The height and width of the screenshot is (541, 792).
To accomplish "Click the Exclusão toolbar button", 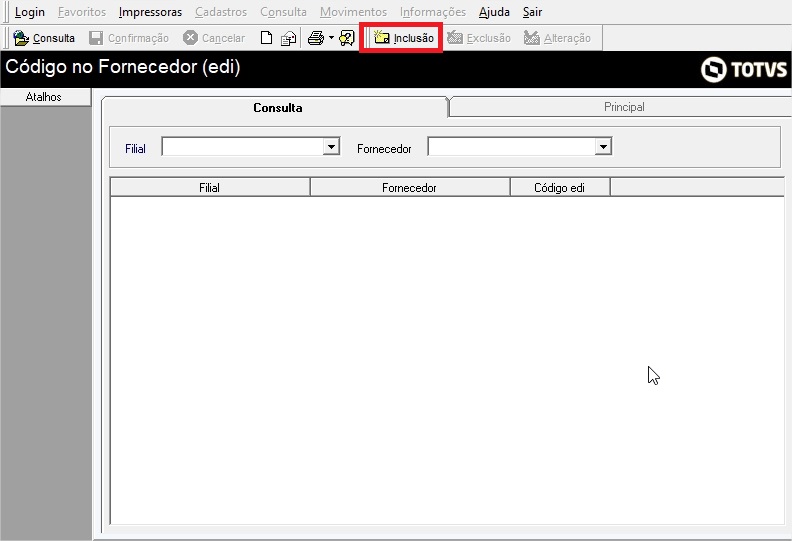I will point(479,38).
